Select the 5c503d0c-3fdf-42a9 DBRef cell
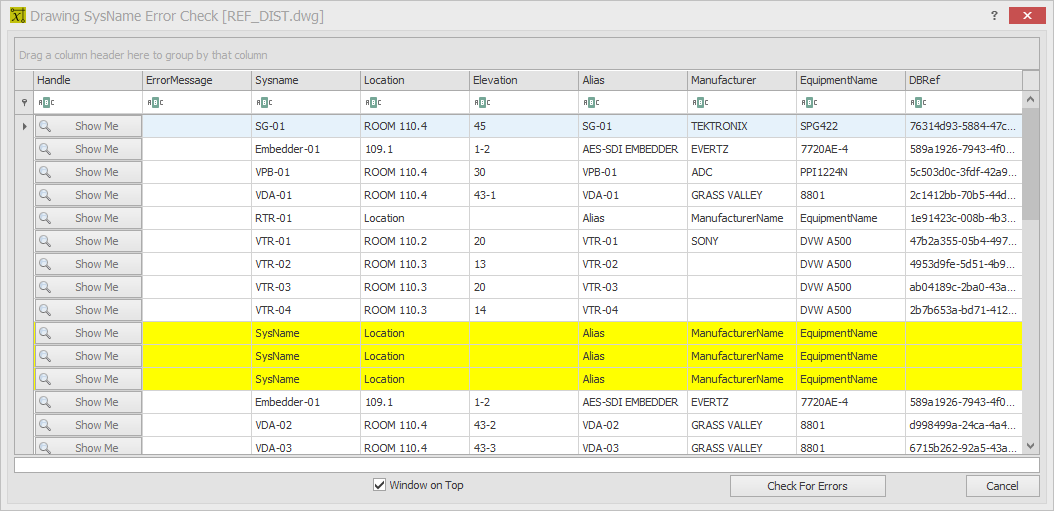The height and width of the screenshot is (511, 1054). click(x=963, y=171)
